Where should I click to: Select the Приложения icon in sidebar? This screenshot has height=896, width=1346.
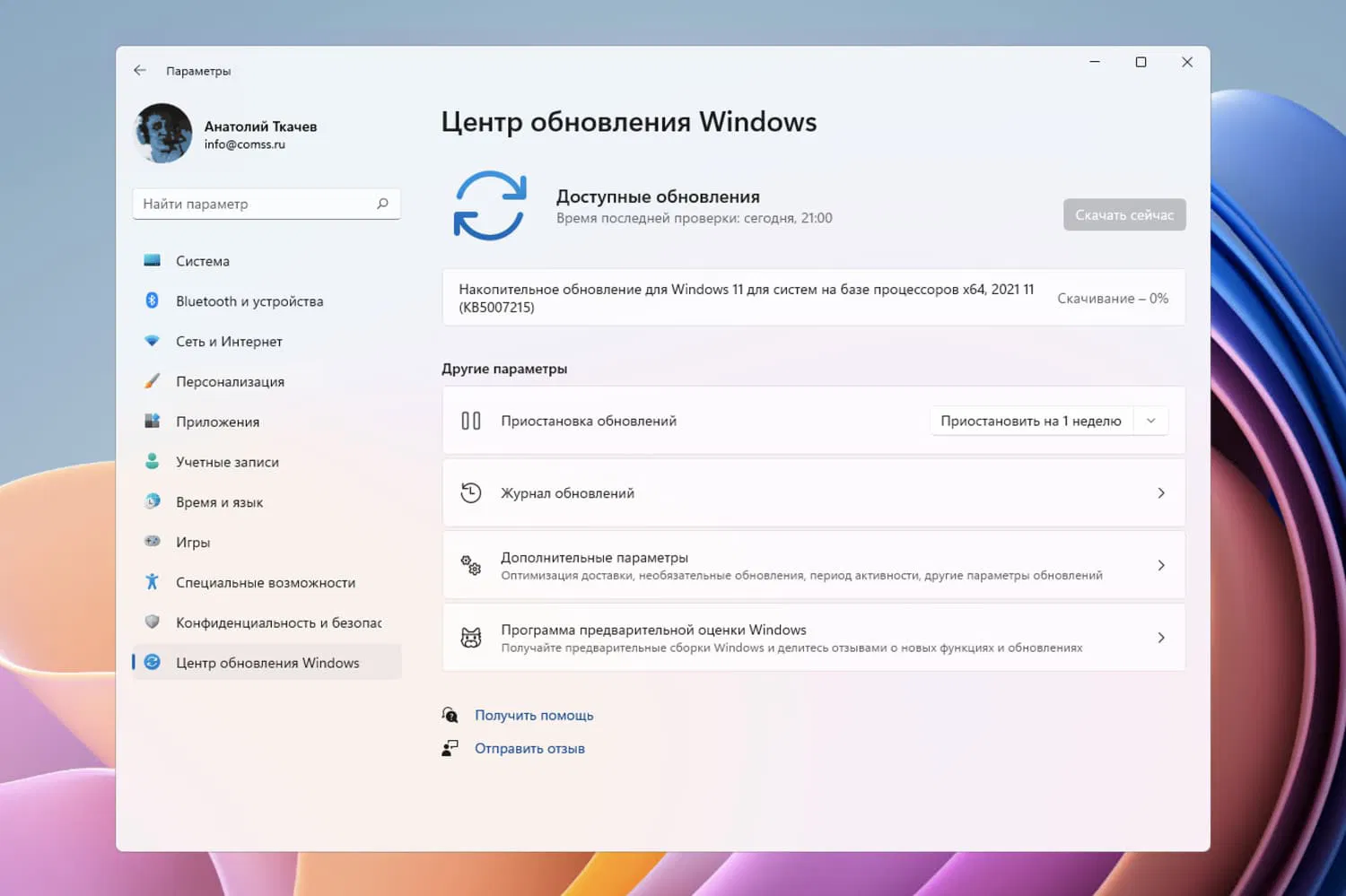click(x=153, y=421)
